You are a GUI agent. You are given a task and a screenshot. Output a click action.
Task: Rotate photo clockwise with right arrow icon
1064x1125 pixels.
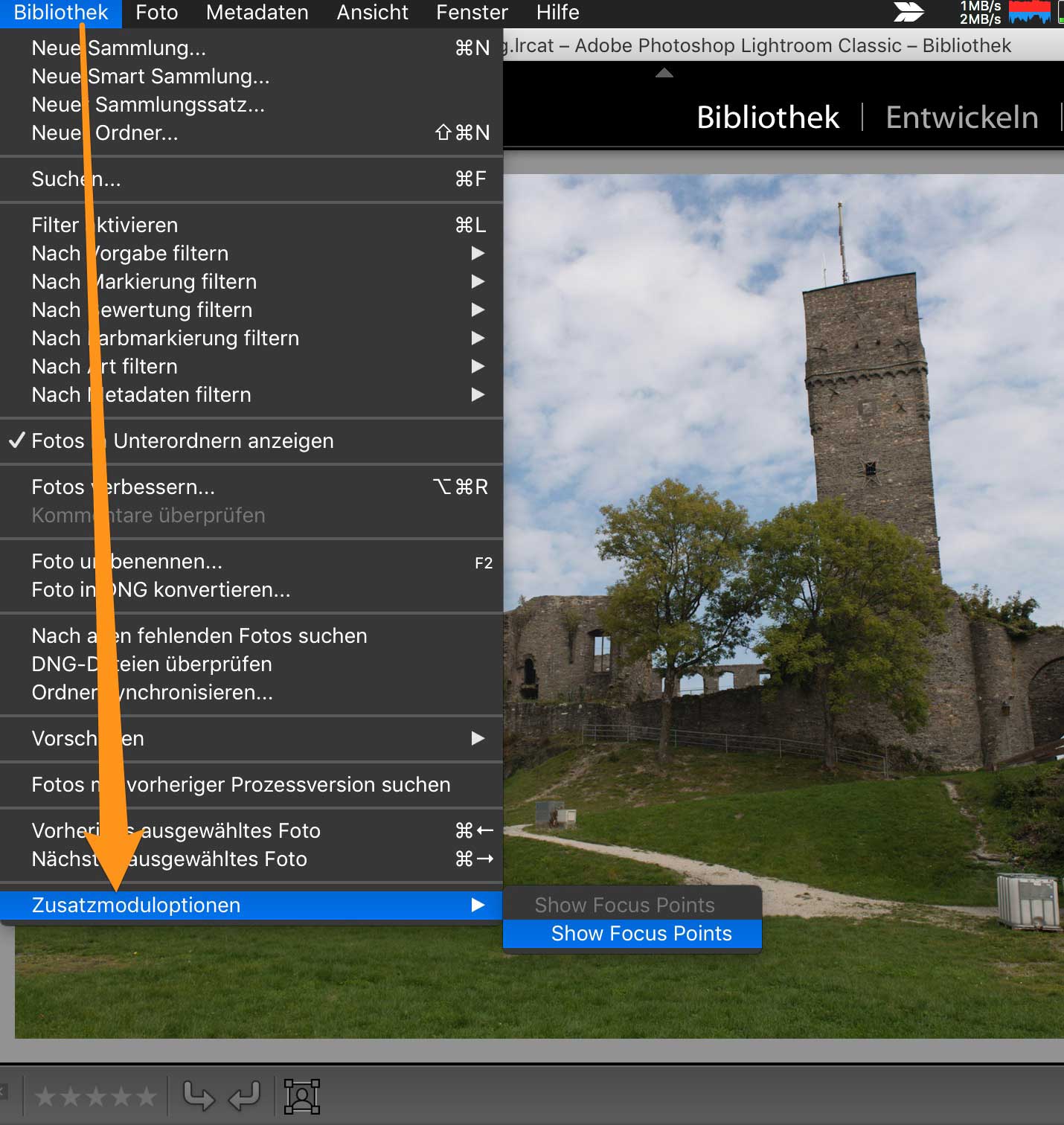click(198, 1096)
